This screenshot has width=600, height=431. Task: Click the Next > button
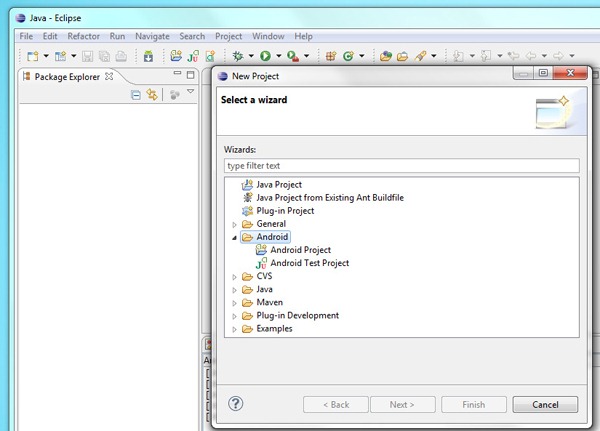point(403,405)
